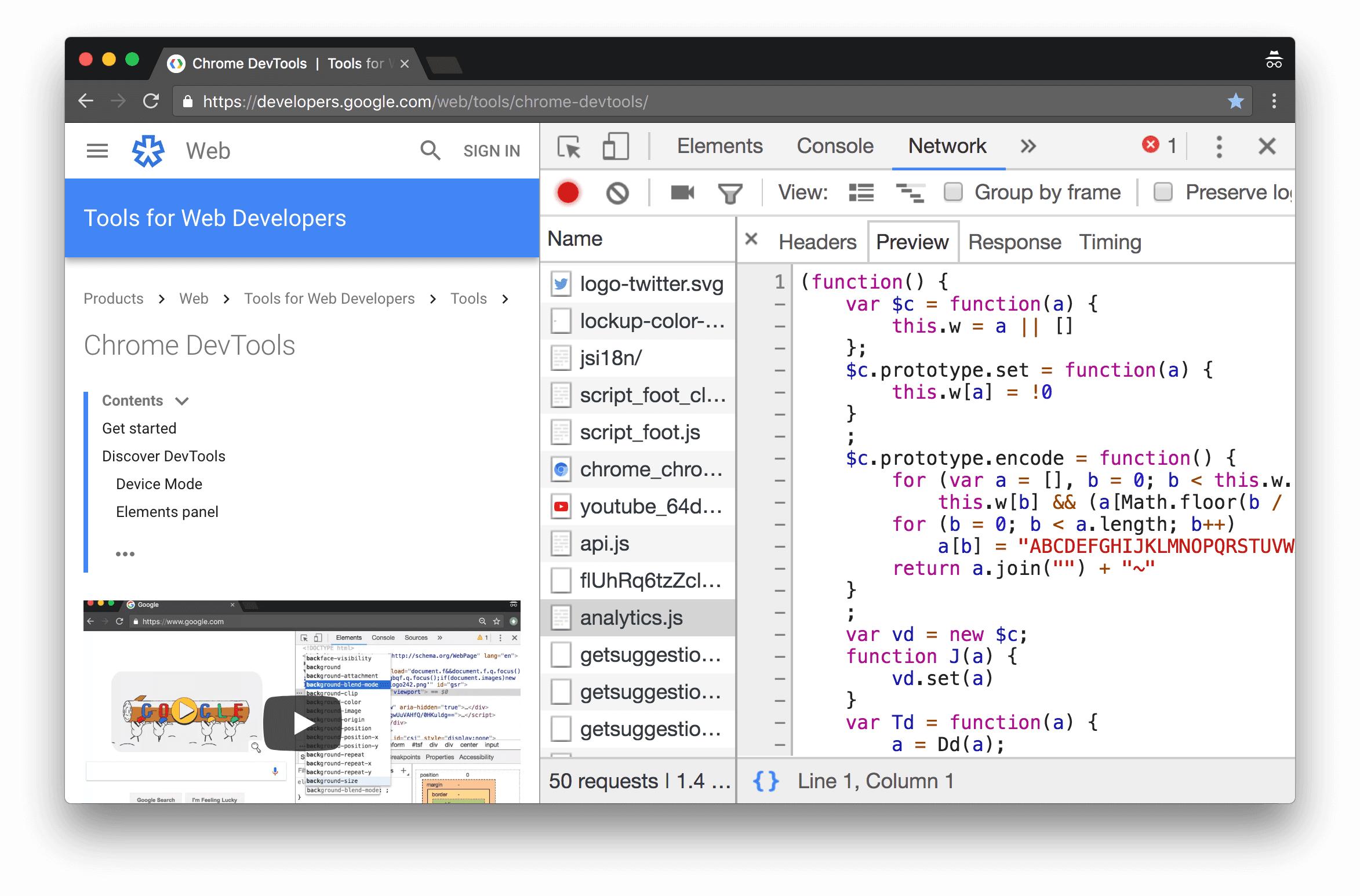1360x896 pixels.
Task: Click the clear network log icon
Action: point(618,192)
